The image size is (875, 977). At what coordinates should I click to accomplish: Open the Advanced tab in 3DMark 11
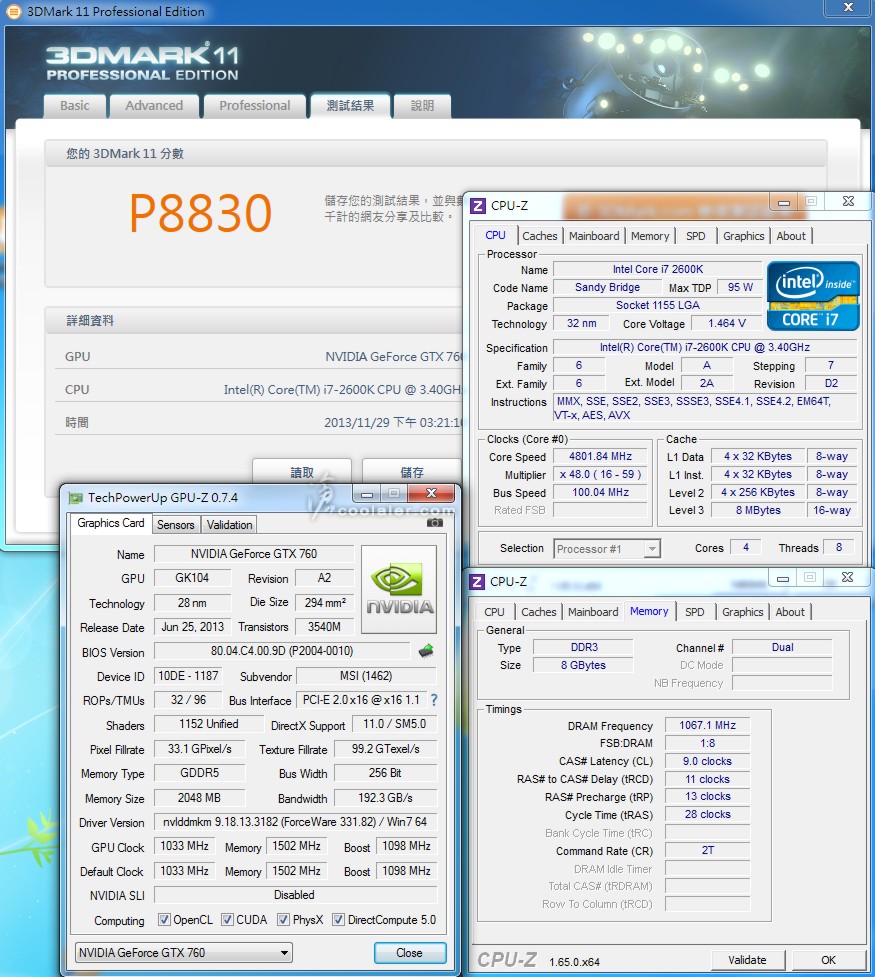pos(154,105)
